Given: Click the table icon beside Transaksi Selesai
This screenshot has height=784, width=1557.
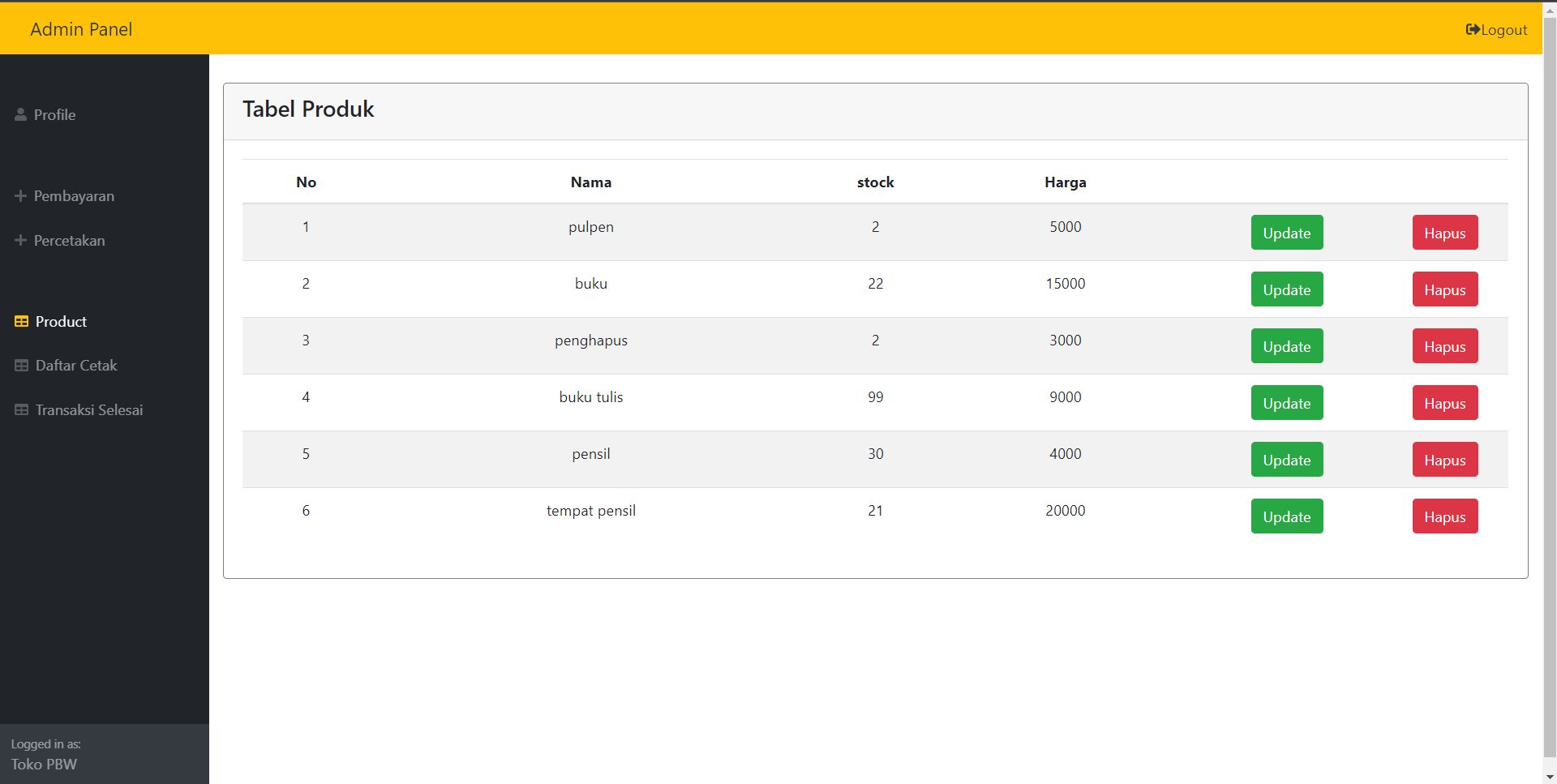Looking at the screenshot, I should point(21,410).
